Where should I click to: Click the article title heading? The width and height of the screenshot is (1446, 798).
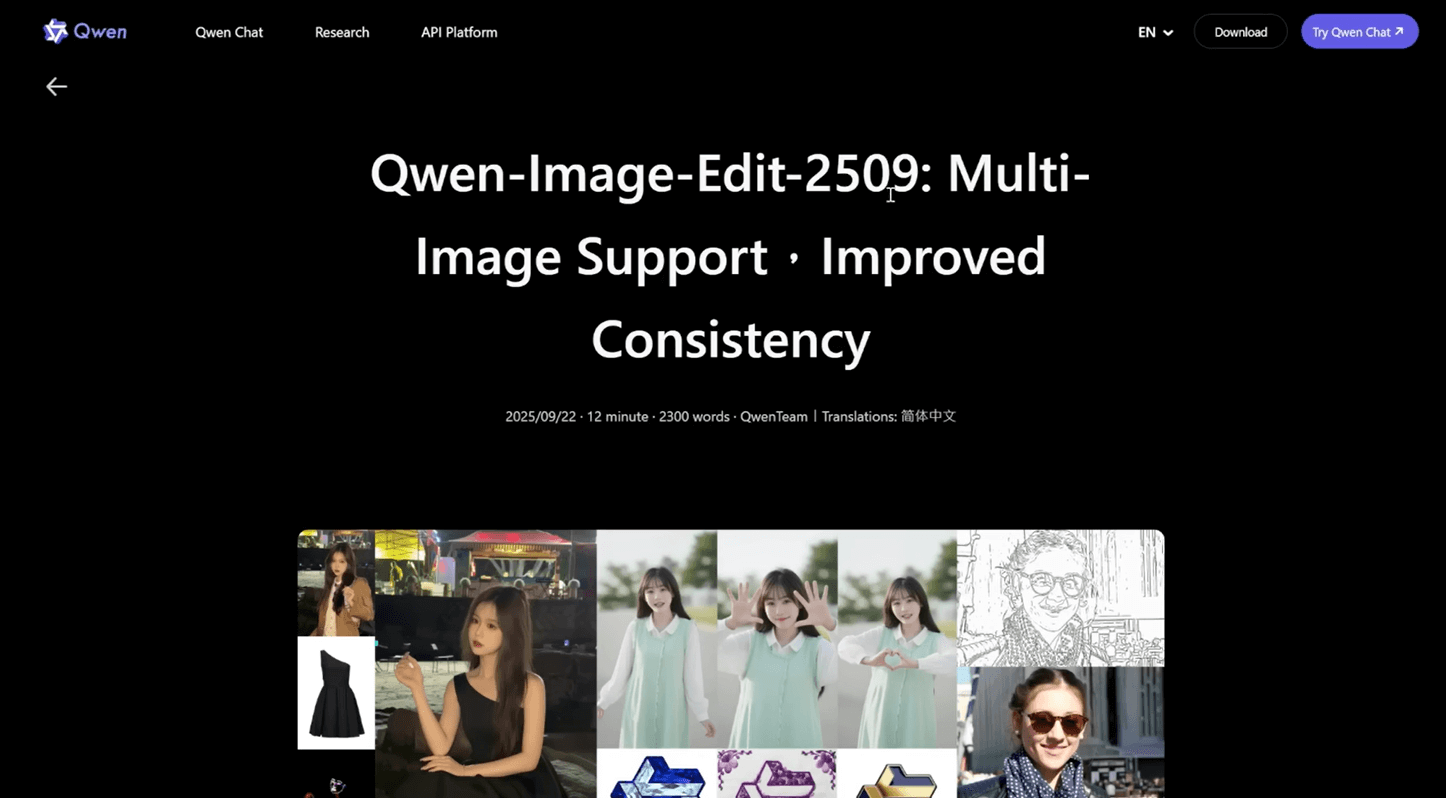click(x=730, y=256)
